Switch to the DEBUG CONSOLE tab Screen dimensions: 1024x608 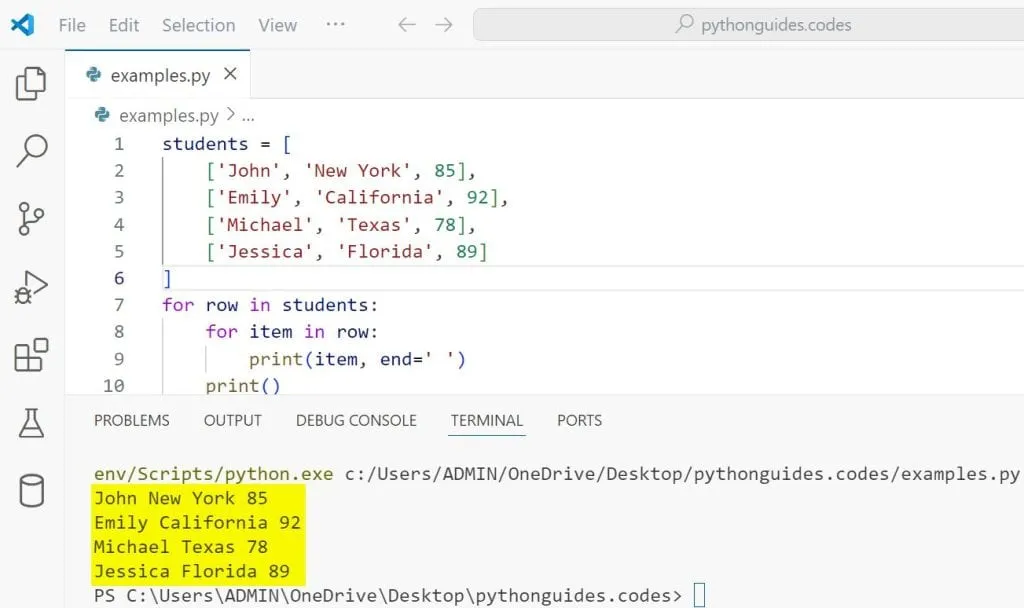(x=356, y=420)
